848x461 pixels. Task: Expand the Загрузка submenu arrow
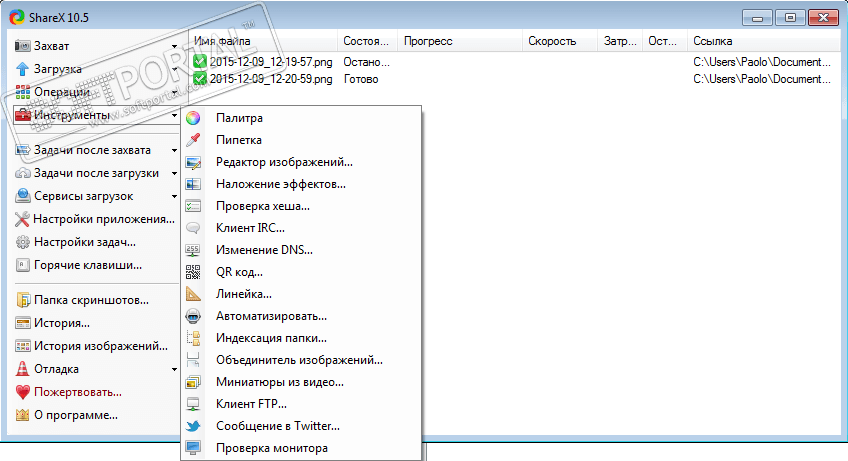click(174, 69)
